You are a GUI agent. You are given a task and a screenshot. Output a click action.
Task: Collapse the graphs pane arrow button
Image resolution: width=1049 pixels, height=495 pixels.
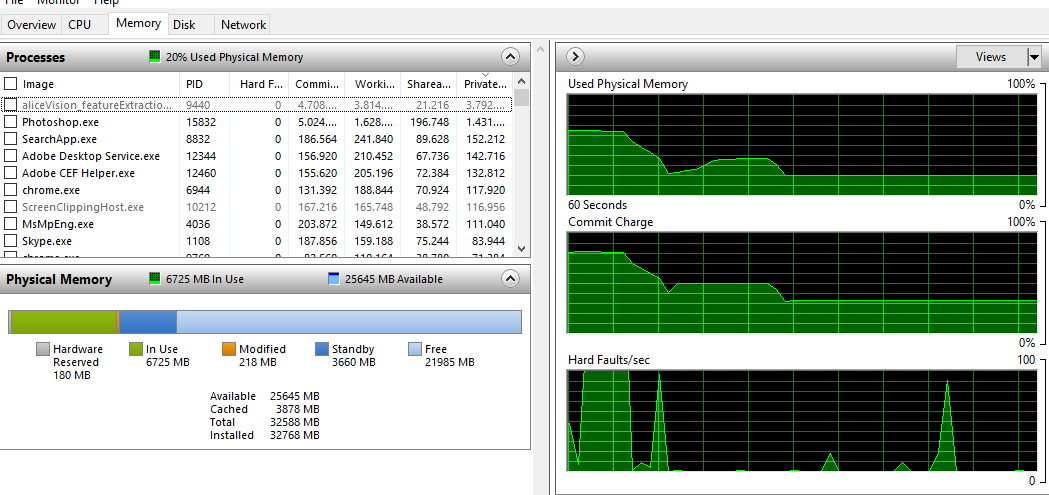576,57
